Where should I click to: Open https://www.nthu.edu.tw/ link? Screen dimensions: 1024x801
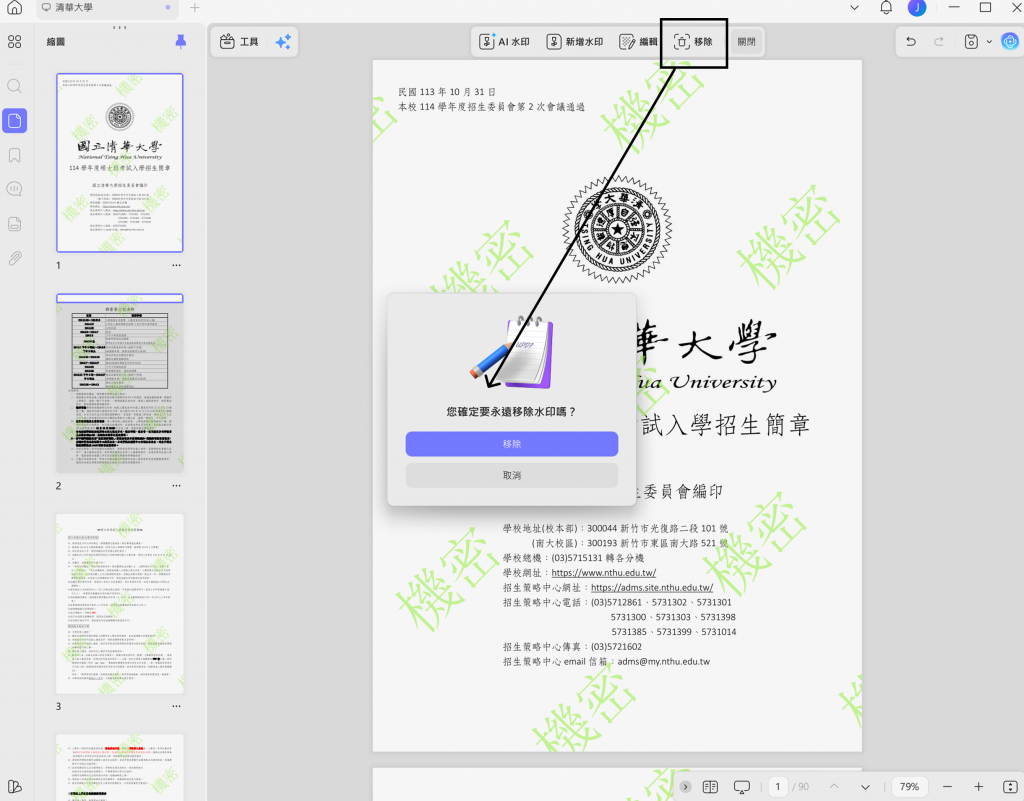[603, 573]
